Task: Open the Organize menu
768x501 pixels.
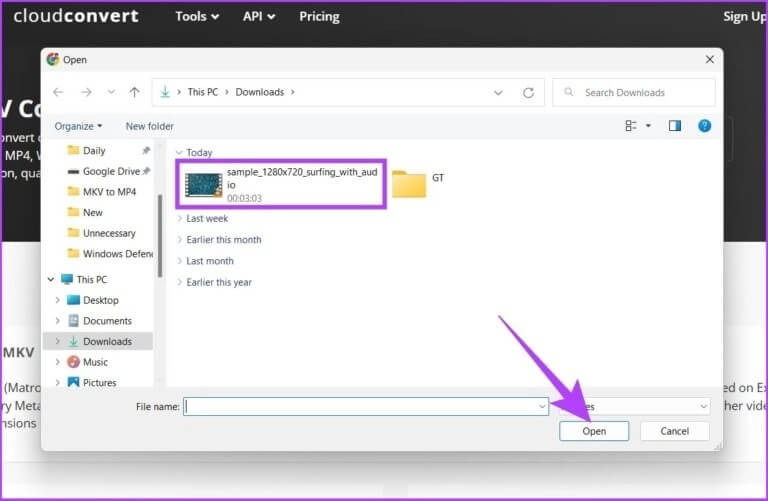Action: [x=78, y=126]
